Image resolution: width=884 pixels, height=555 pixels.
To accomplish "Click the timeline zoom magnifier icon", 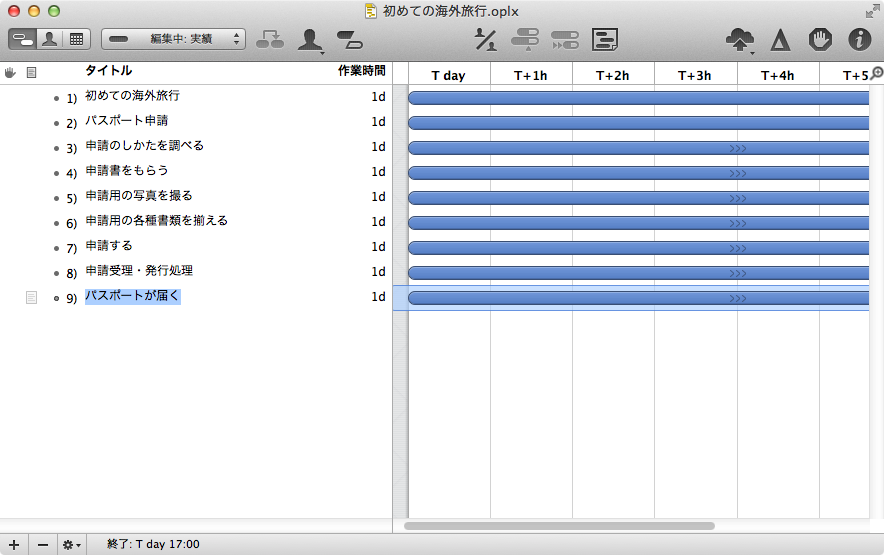I will [877, 73].
